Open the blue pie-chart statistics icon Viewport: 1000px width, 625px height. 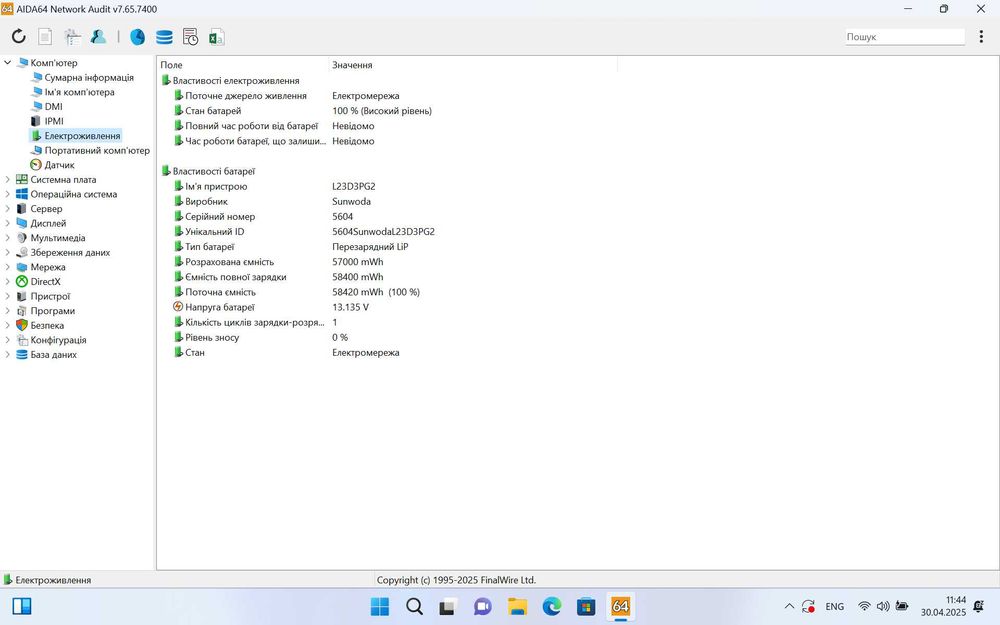[137, 37]
